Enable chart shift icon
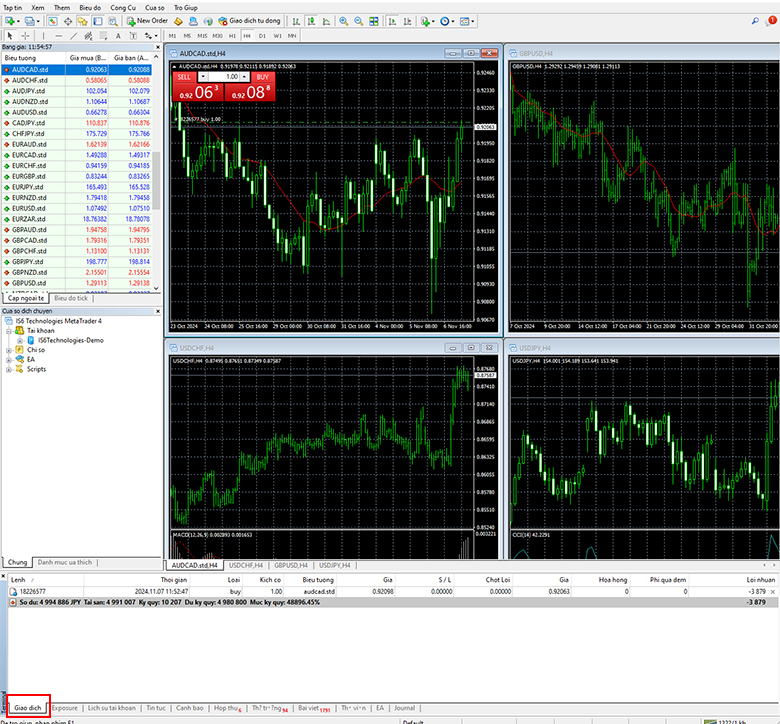 (407, 21)
